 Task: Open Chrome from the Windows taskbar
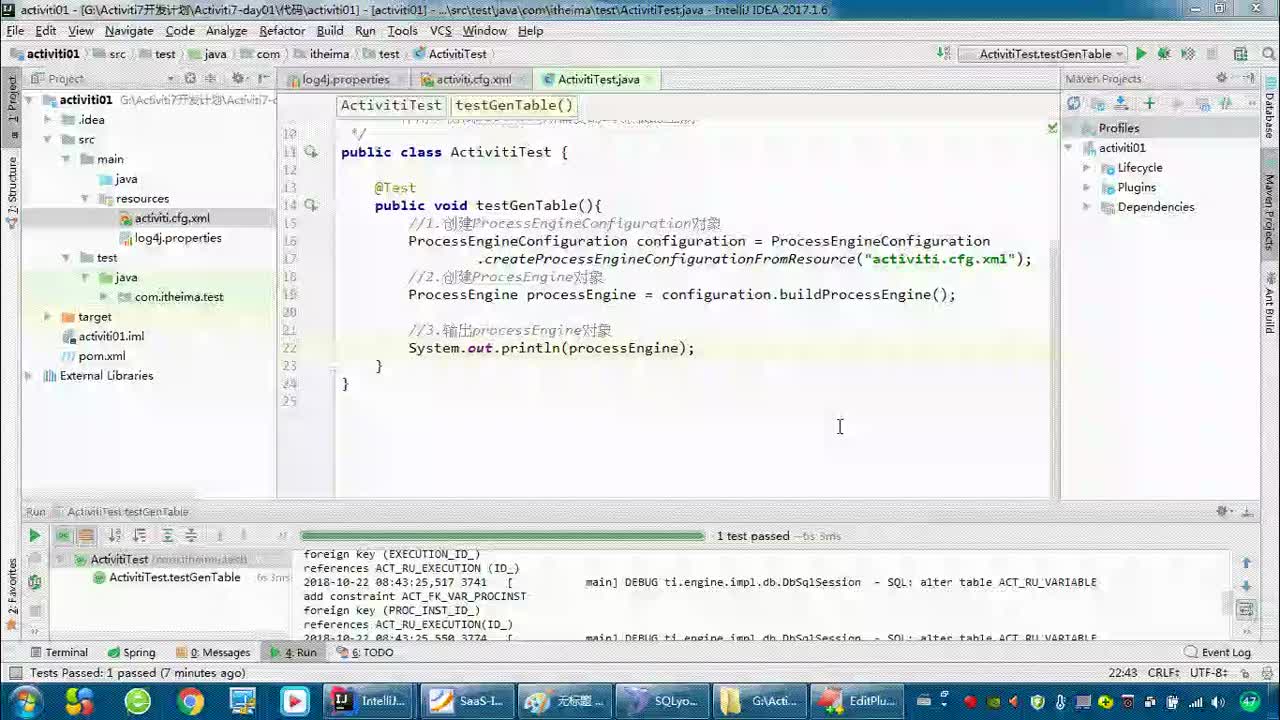pyautogui.click(x=190, y=701)
